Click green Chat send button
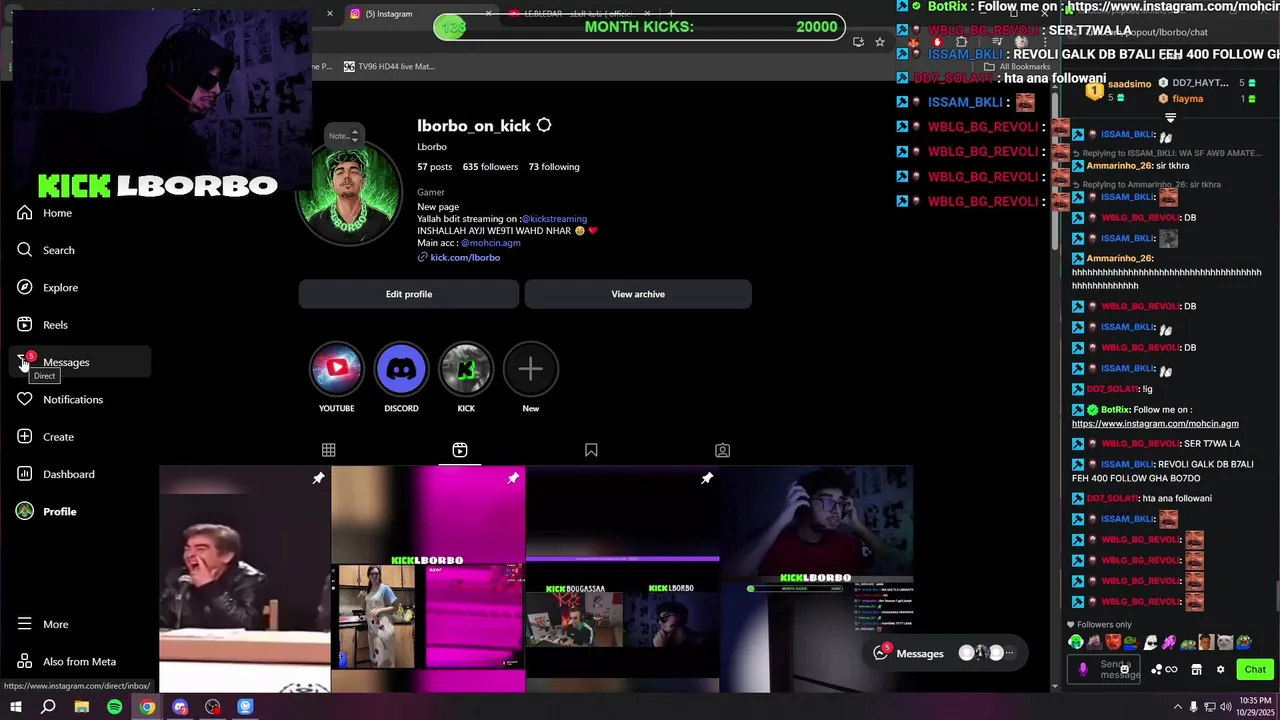 point(1255,669)
